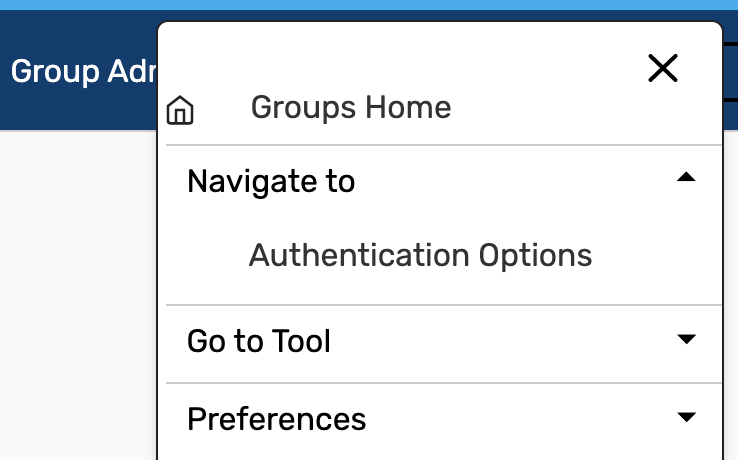Open the Groups Home link

pyautogui.click(x=350, y=107)
